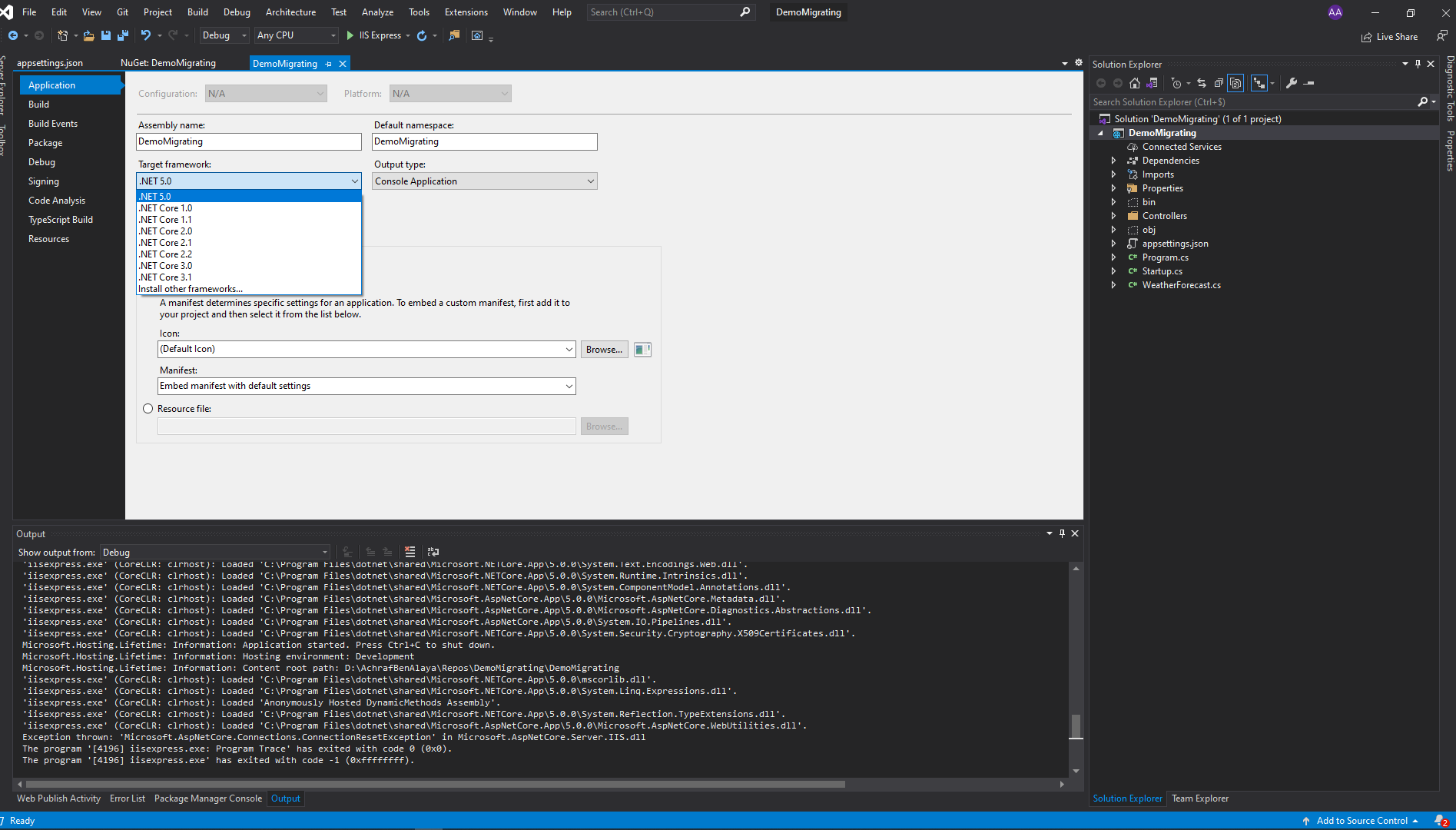
Task: Expand the Startup.cs node
Action: (x=1113, y=271)
